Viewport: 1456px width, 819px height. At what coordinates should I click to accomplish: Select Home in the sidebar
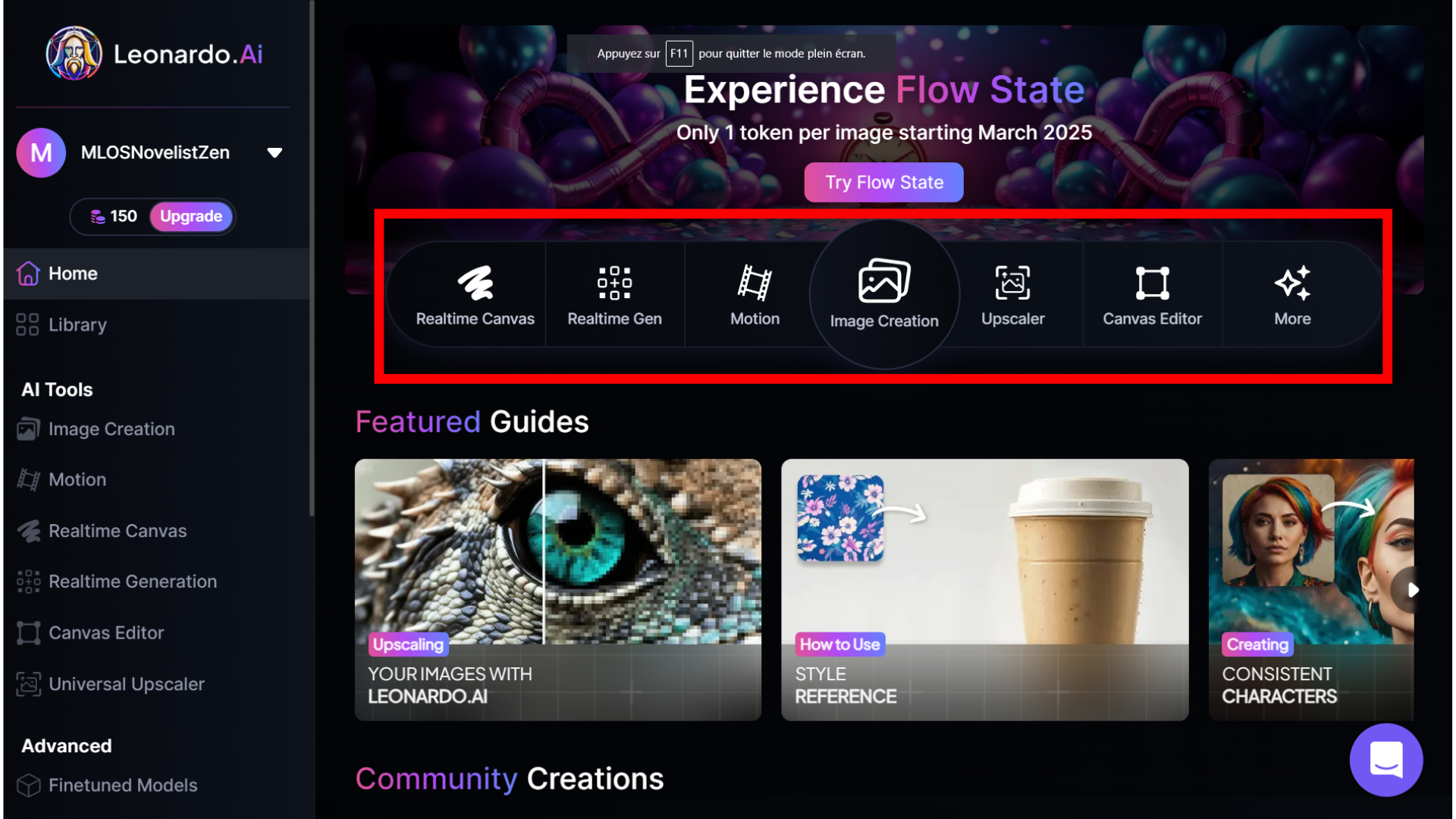coord(73,273)
